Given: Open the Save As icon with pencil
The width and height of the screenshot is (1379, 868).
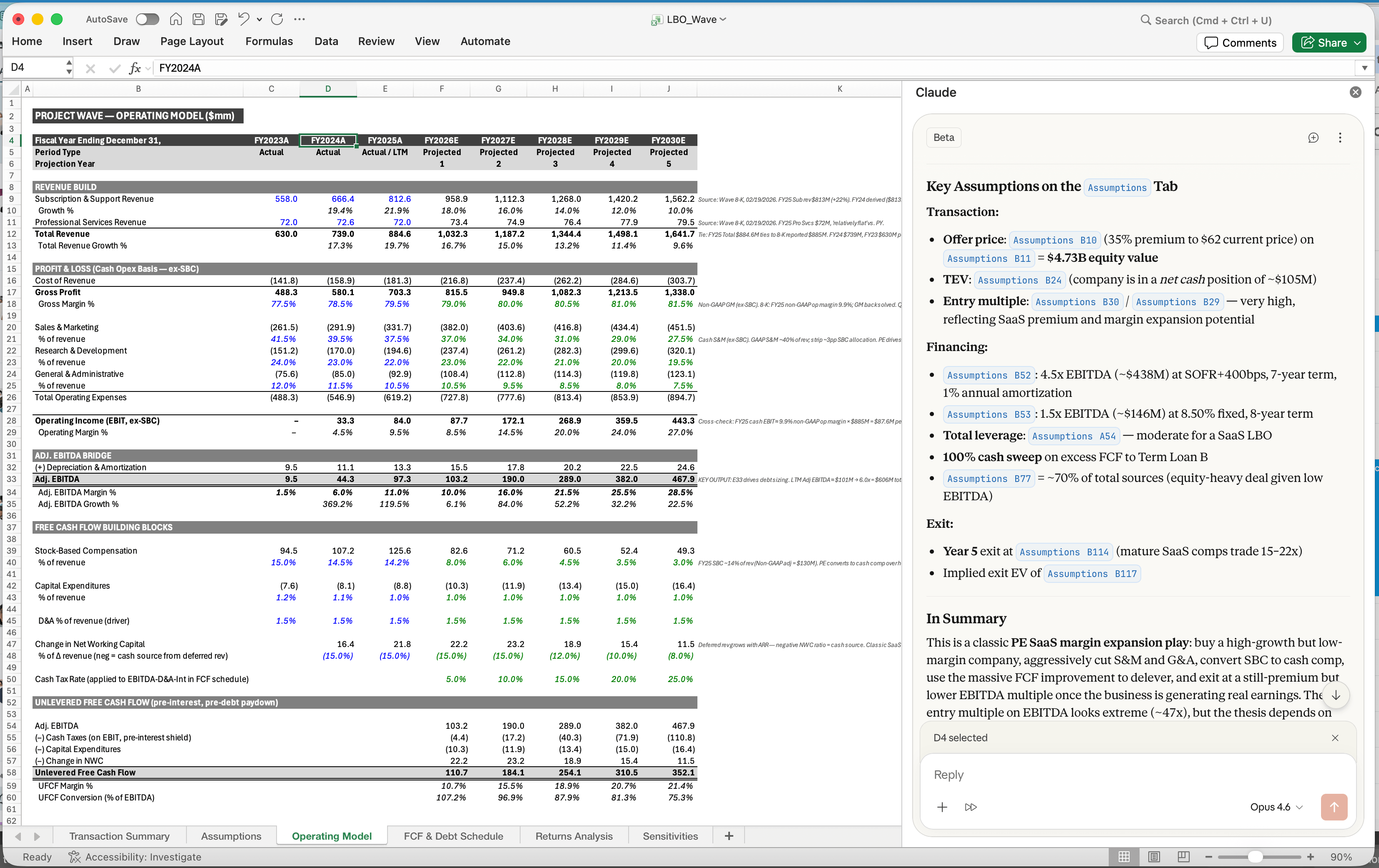Looking at the screenshot, I should 221,19.
